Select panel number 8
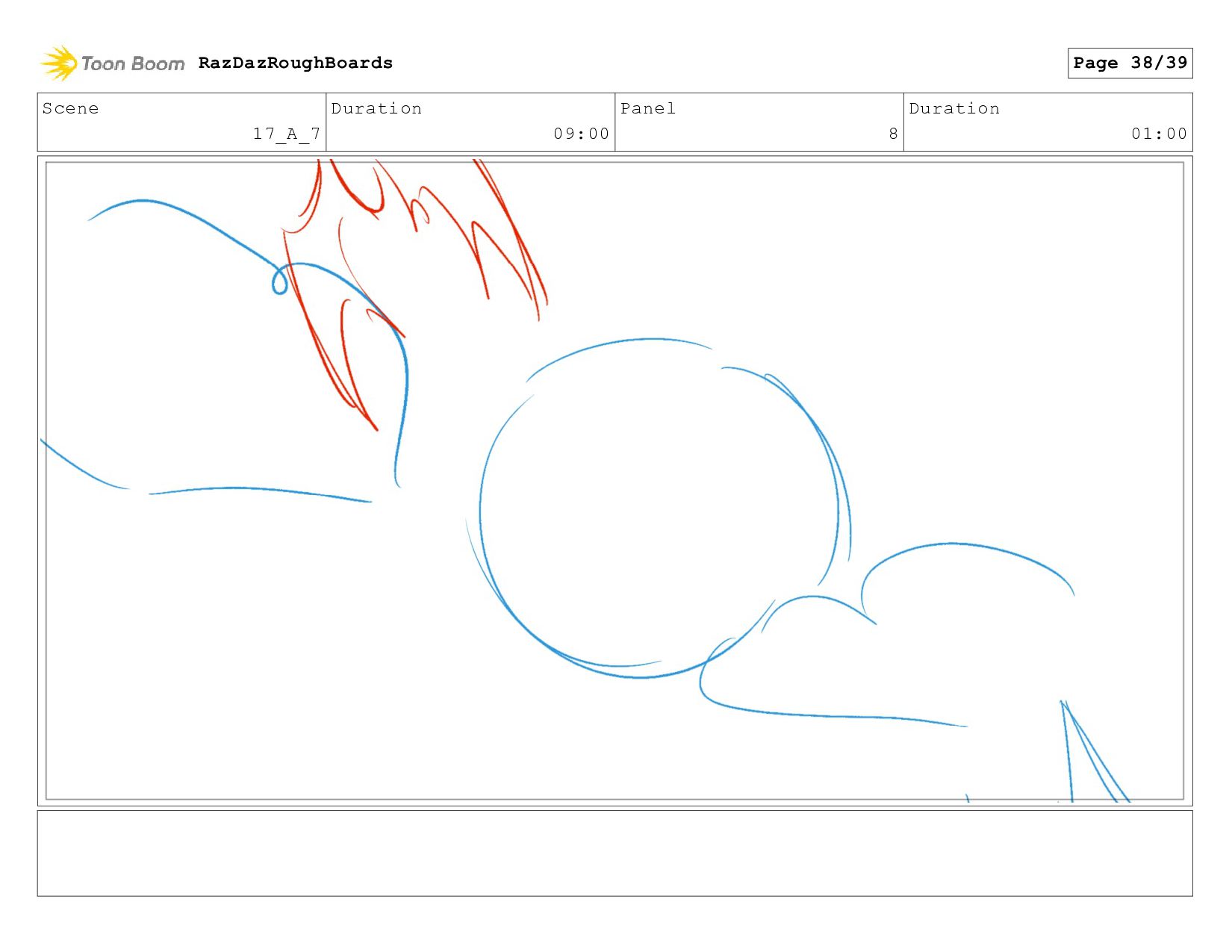This screenshot has height=952, width=1232. (893, 134)
